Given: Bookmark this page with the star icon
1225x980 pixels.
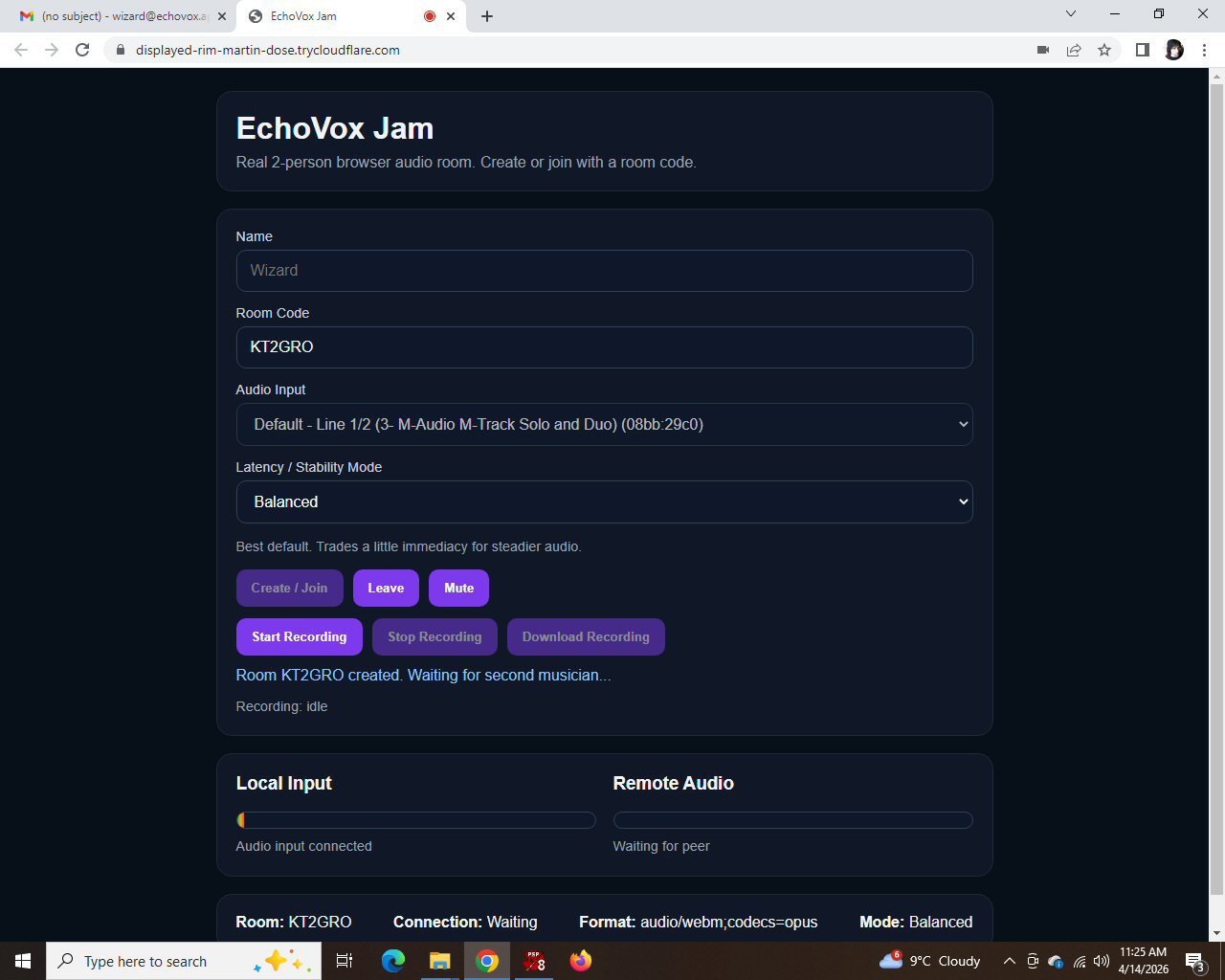Looking at the screenshot, I should [1104, 50].
